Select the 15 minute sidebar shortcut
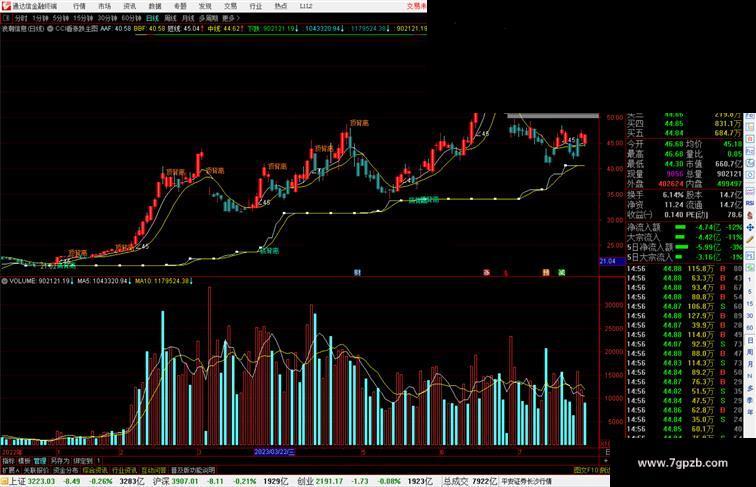The height and width of the screenshot is (487, 756). coord(750,304)
